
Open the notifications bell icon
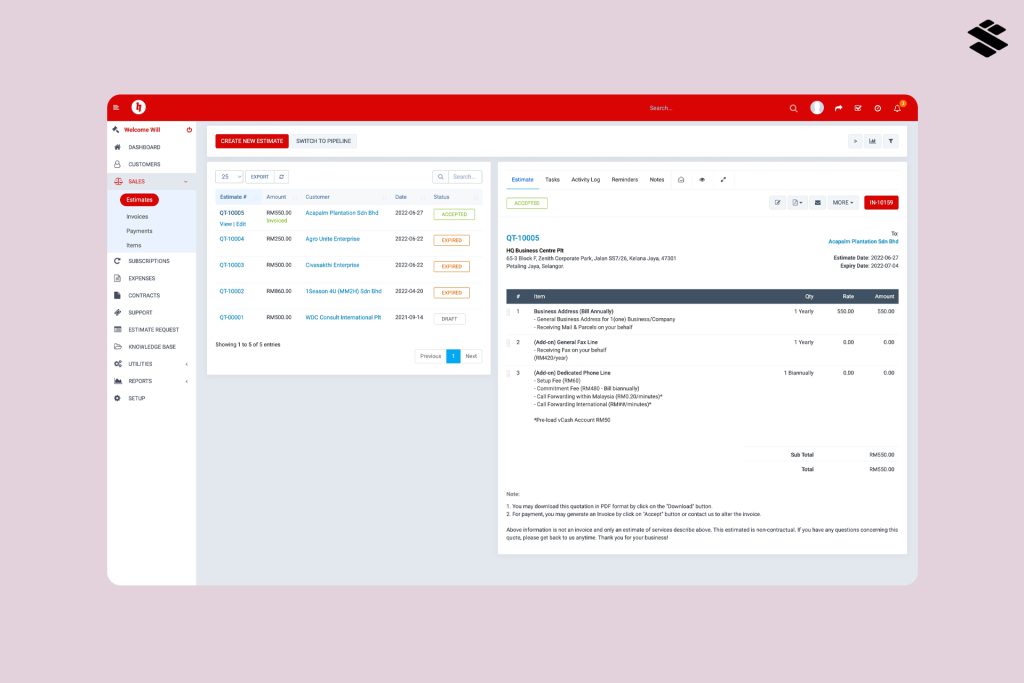pos(897,108)
